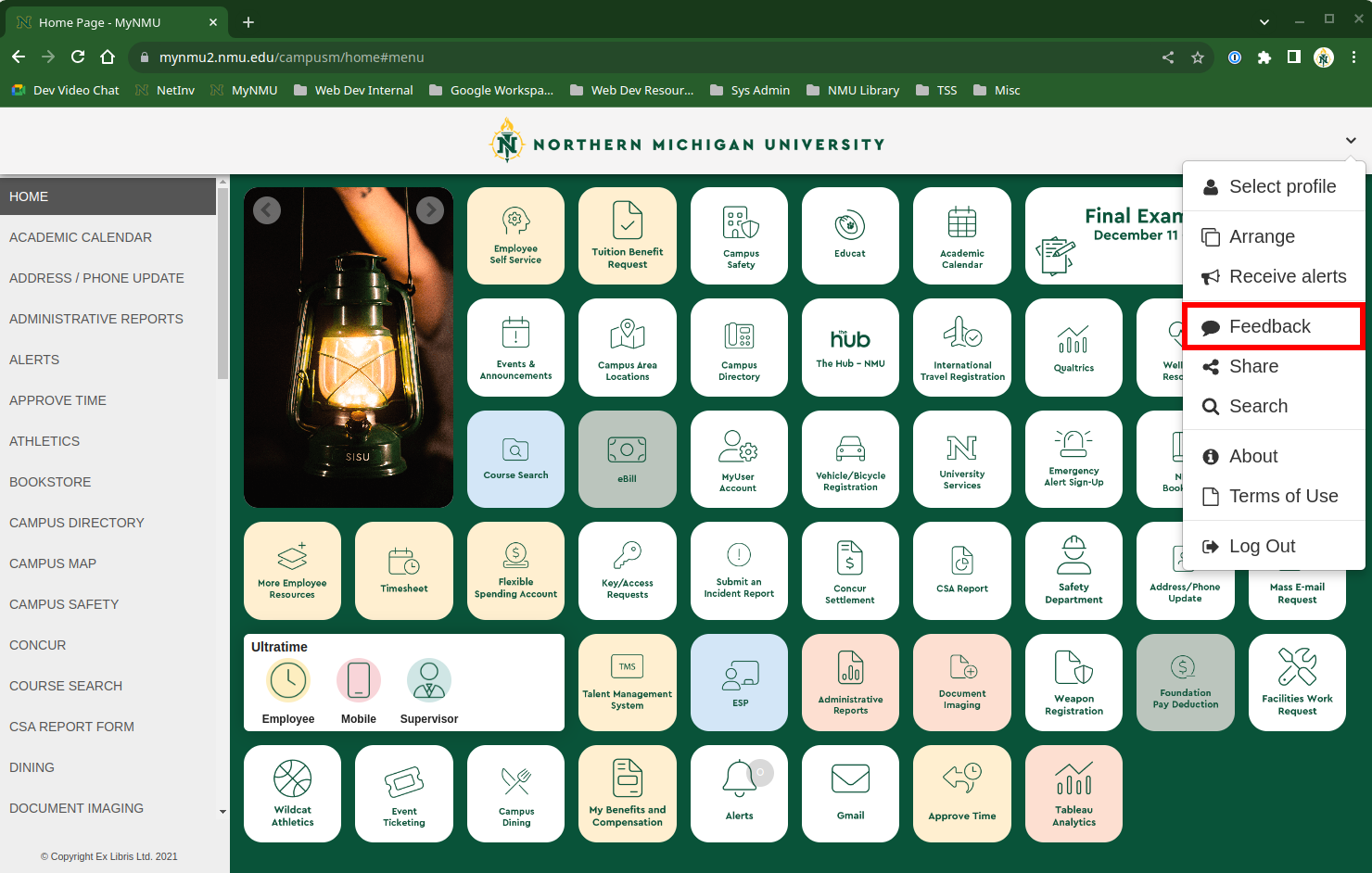Open the Facilities Work Request tile
1372x873 pixels.
point(1297,682)
